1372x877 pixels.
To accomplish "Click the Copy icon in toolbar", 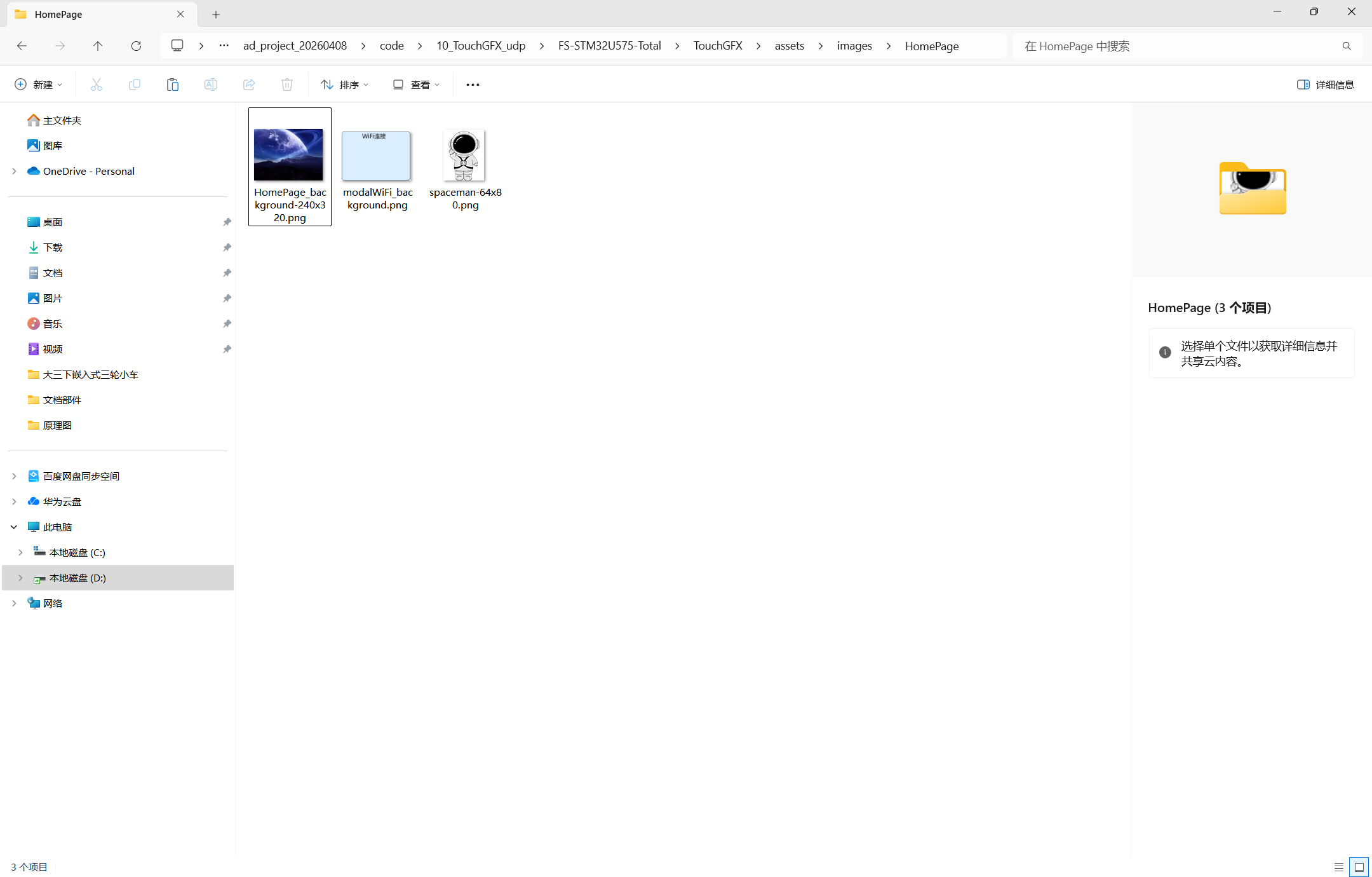I will coord(135,85).
